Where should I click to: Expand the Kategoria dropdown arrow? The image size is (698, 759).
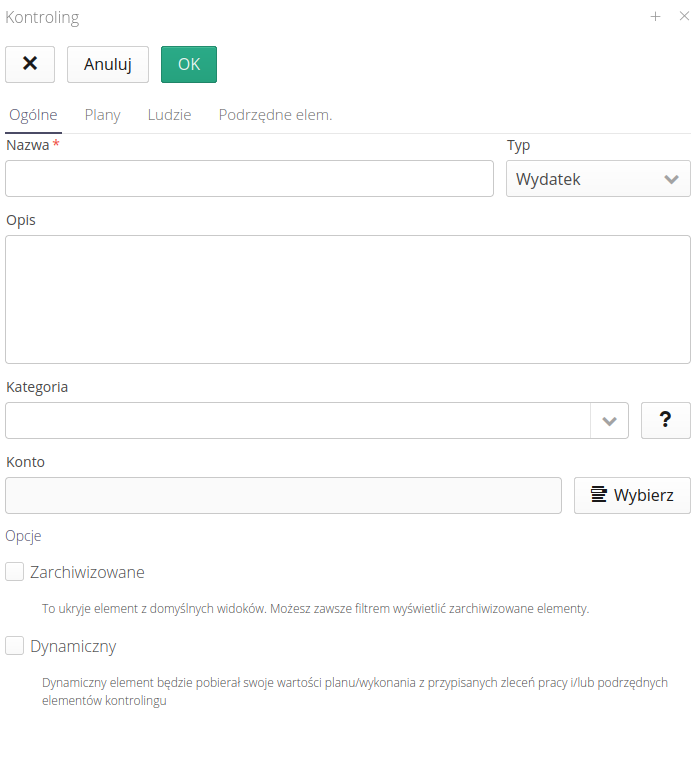coord(609,421)
